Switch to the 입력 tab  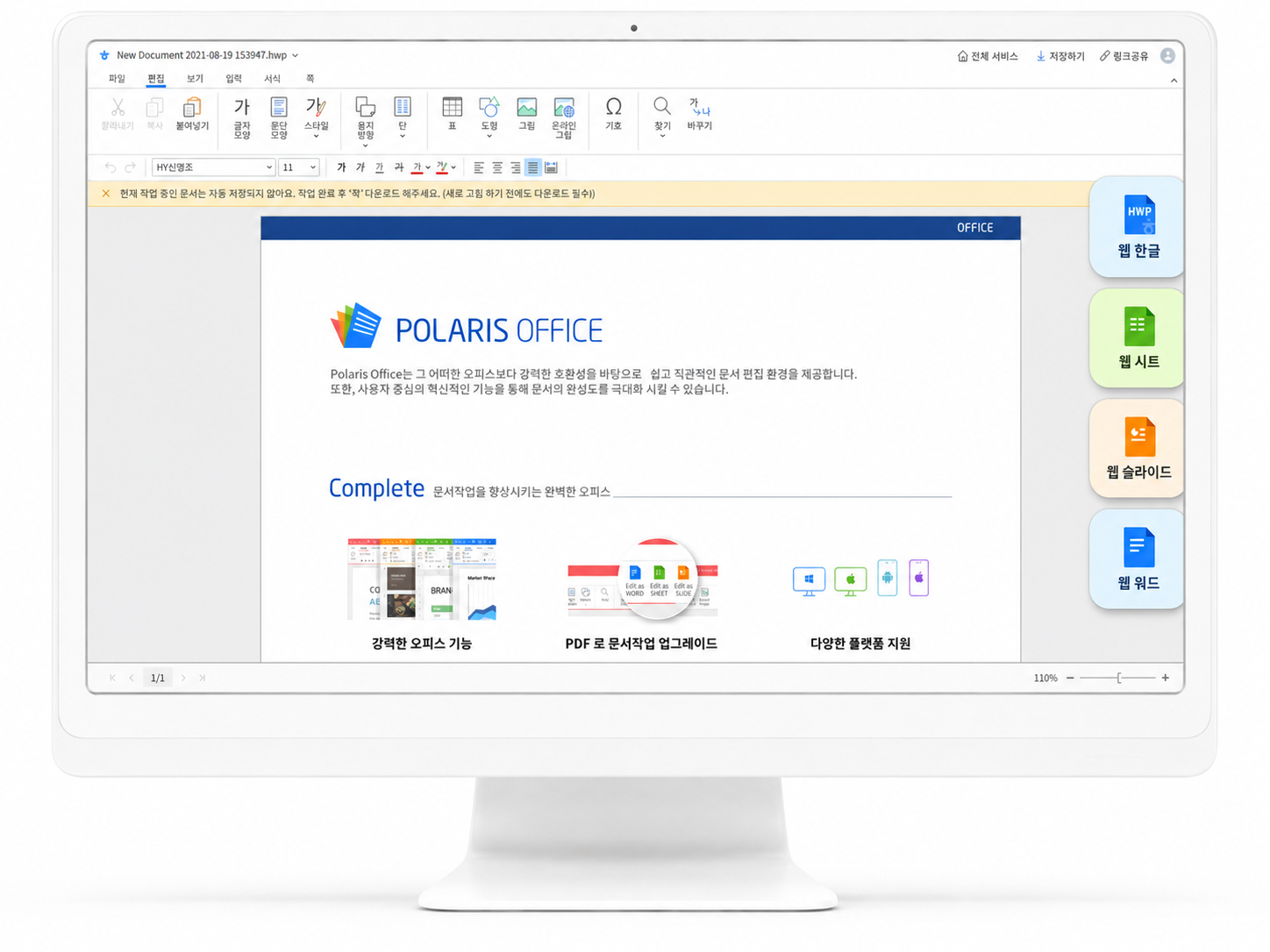233,79
